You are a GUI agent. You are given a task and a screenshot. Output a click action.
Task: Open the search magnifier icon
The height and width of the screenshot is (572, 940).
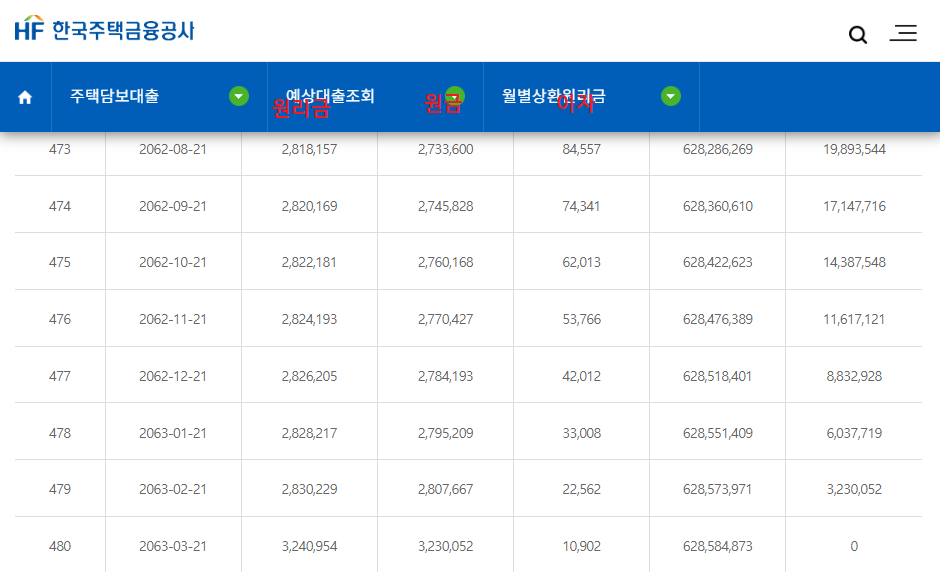tap(858, 35)
